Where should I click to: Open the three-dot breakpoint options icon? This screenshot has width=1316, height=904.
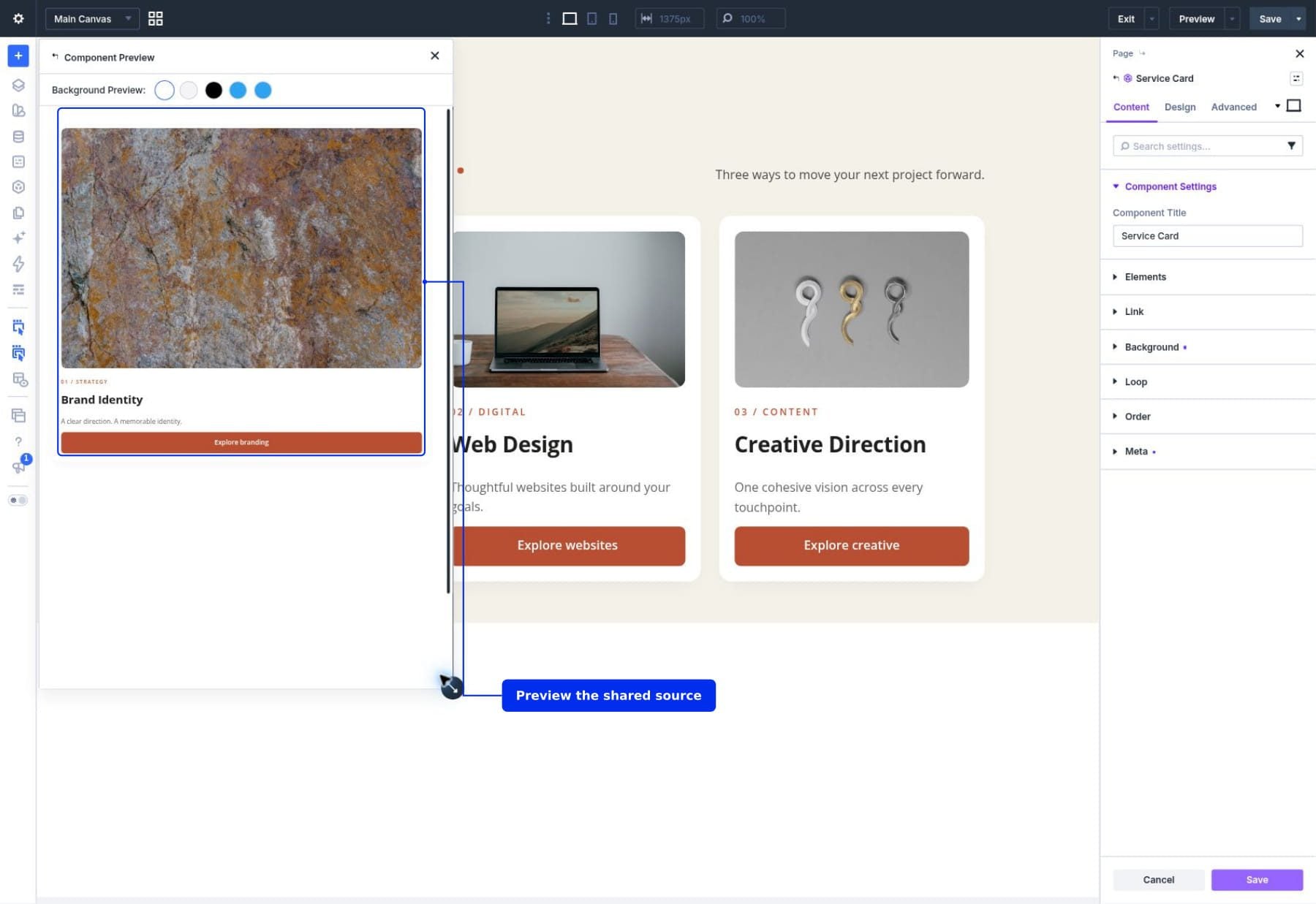[x=548, y=18]
